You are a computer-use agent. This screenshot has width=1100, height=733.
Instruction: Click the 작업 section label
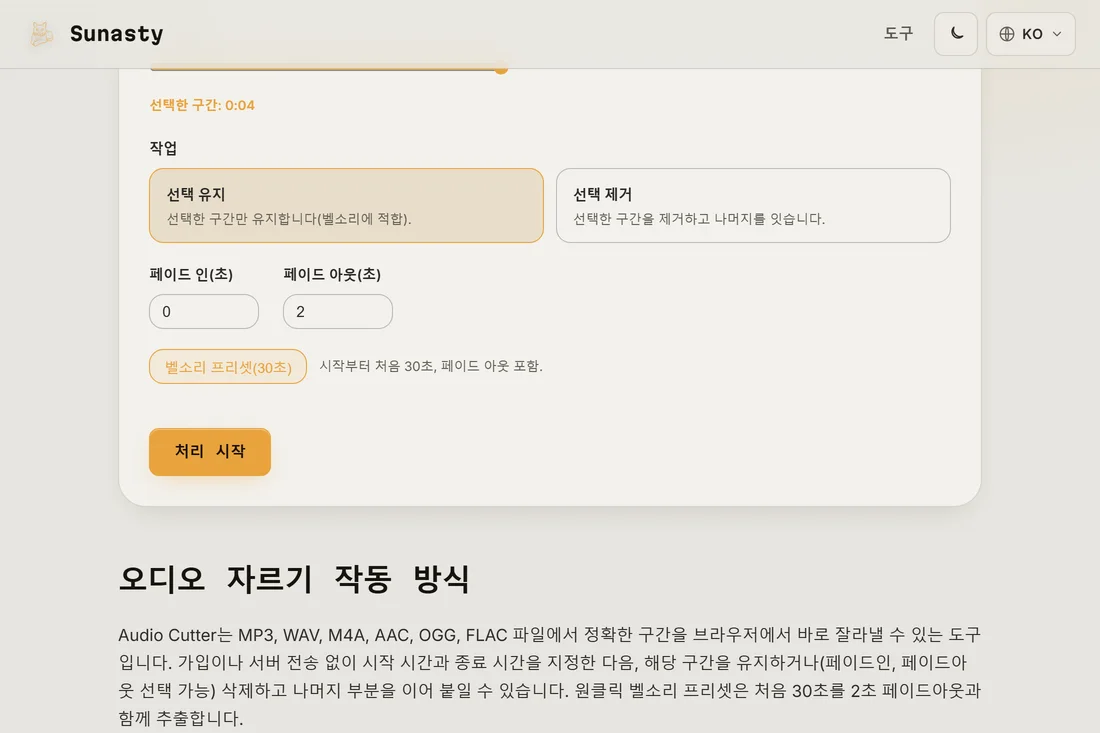tap(163, 148)
